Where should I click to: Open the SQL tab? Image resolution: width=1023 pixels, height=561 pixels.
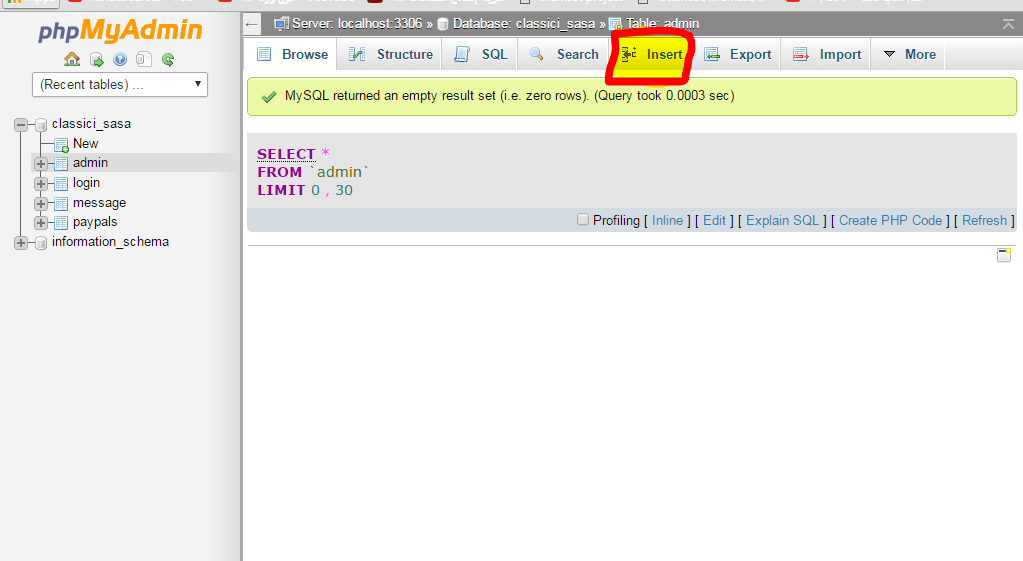pos(481,54)
